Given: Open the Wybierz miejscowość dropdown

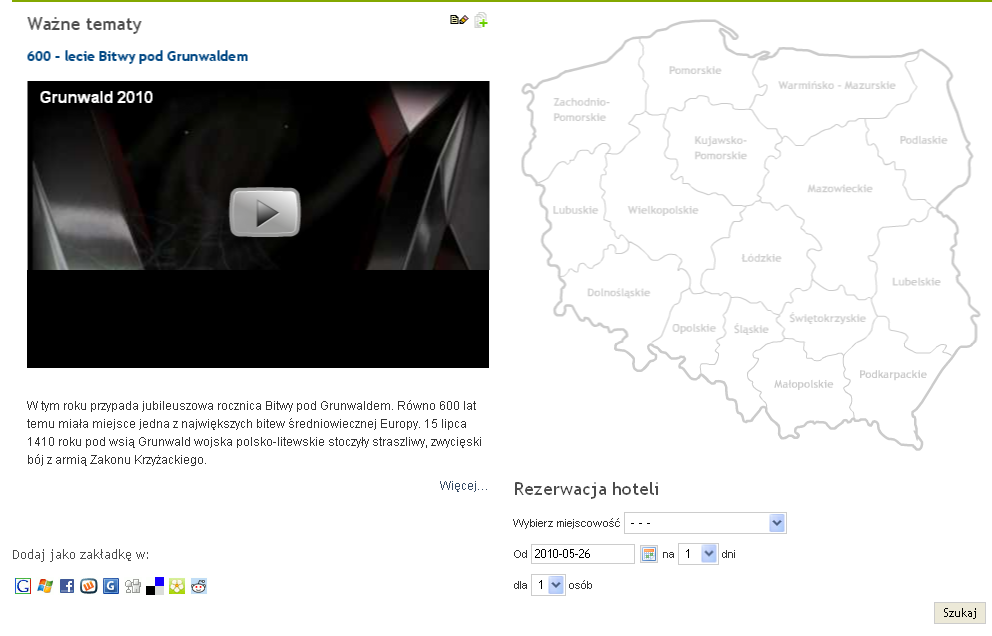Looking at the screenshot, I should point(705,523).
